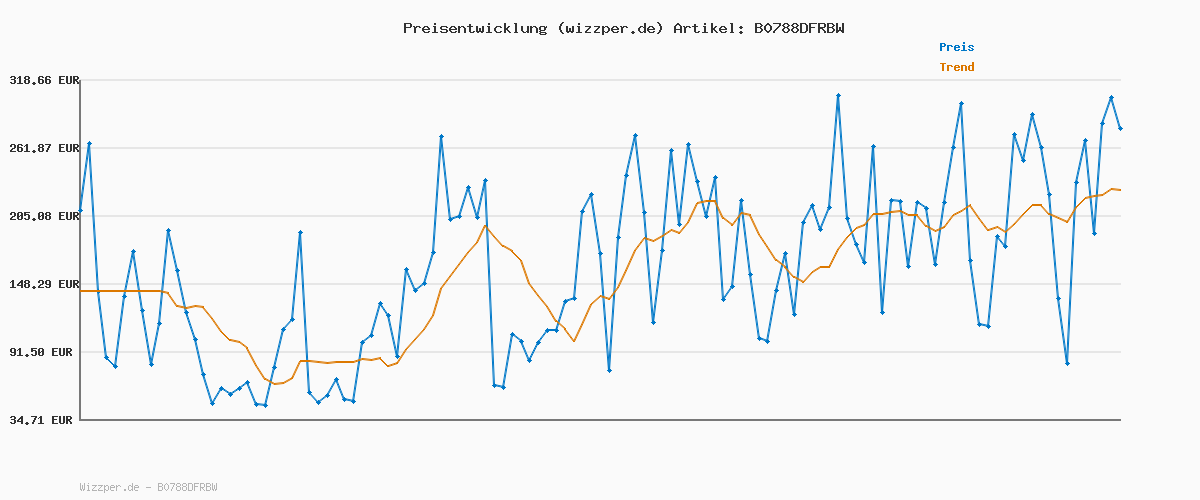Screen dimensions: 1200x500
Task: Click the 205.08 EUR axis label
Action: (x=43, y=216)
